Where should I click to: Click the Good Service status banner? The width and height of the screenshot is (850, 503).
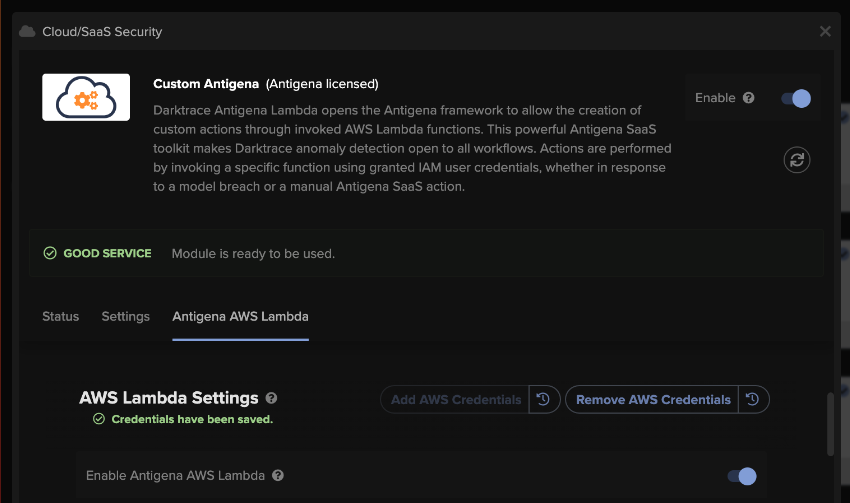426,253
